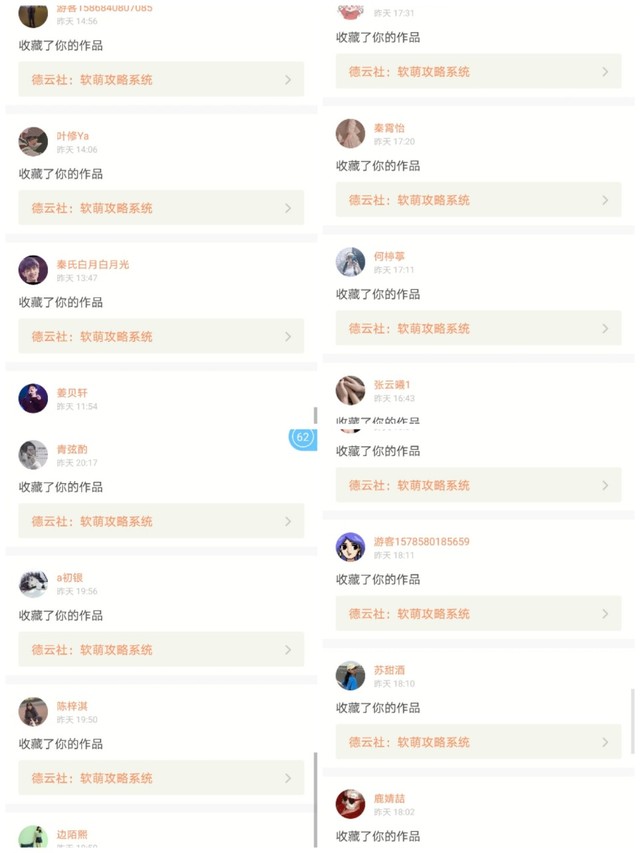Screen dimensions: 640x853
Task: Expand chevron on card below 叶修Ya
Action: tap(288, 208)
